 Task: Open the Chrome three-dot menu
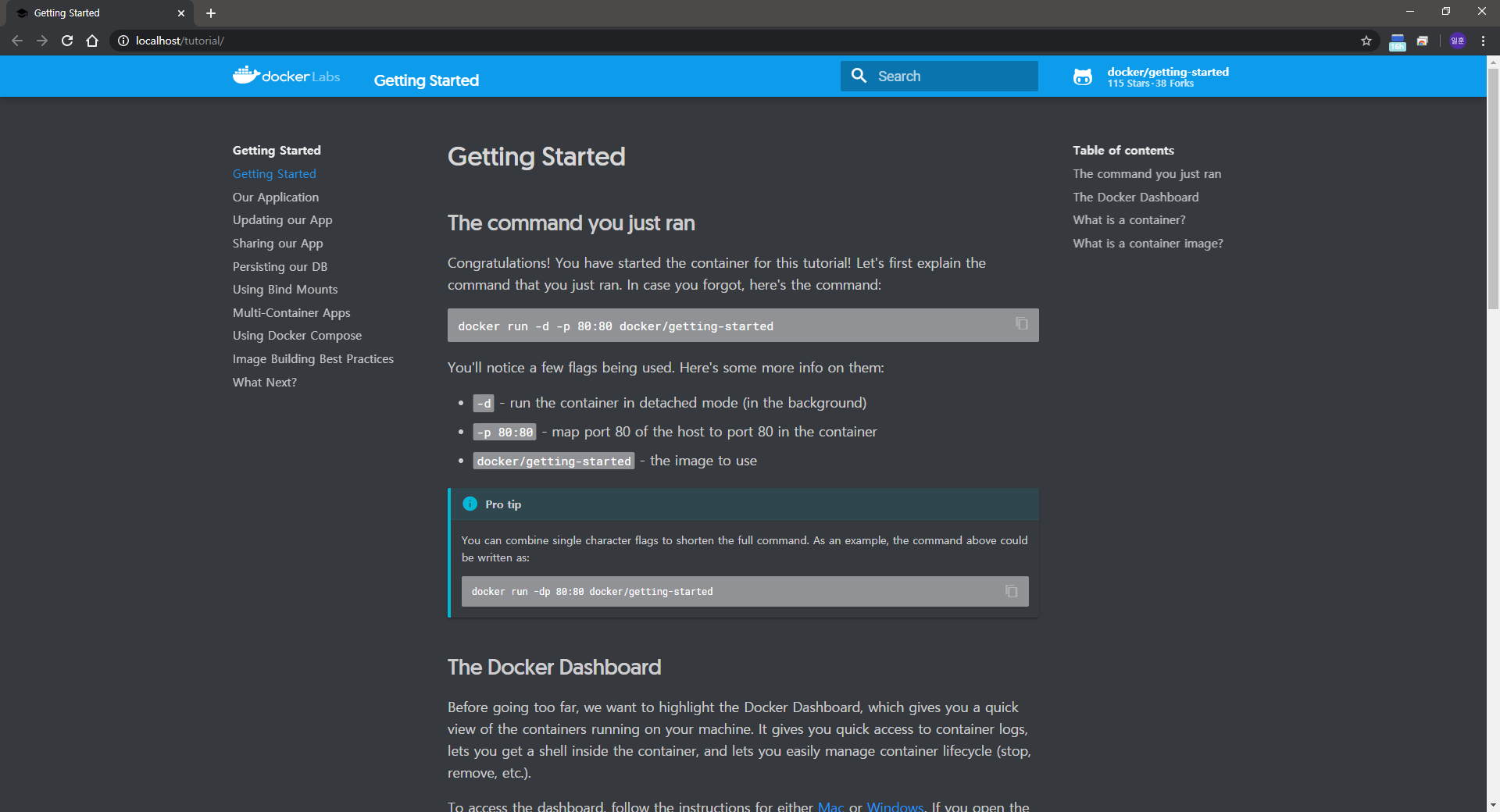tap(1483, 41)
